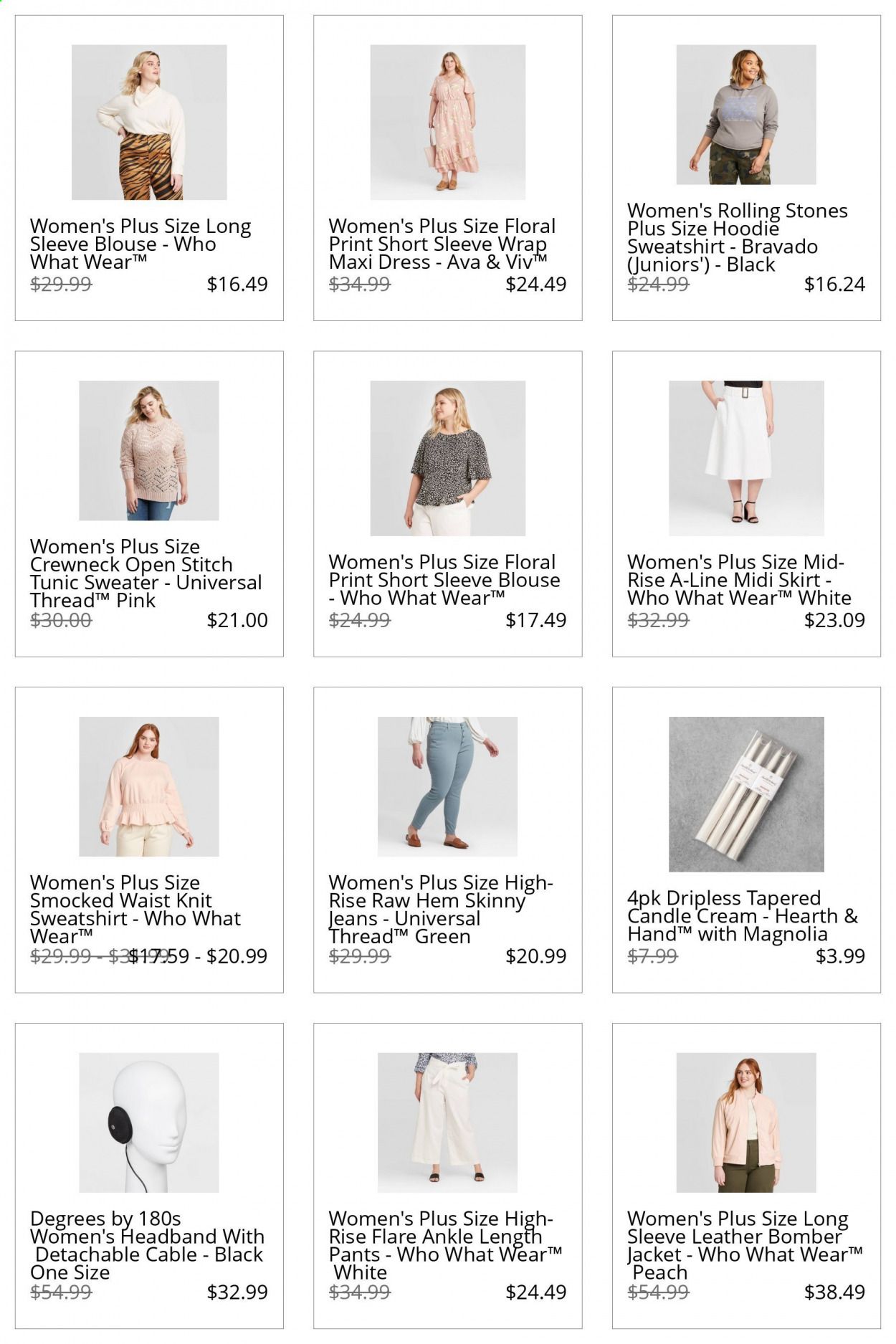Select the Rolling Stones Hoodie Sweatshirt image
896x1344 pixels.
tap(746, 115)
